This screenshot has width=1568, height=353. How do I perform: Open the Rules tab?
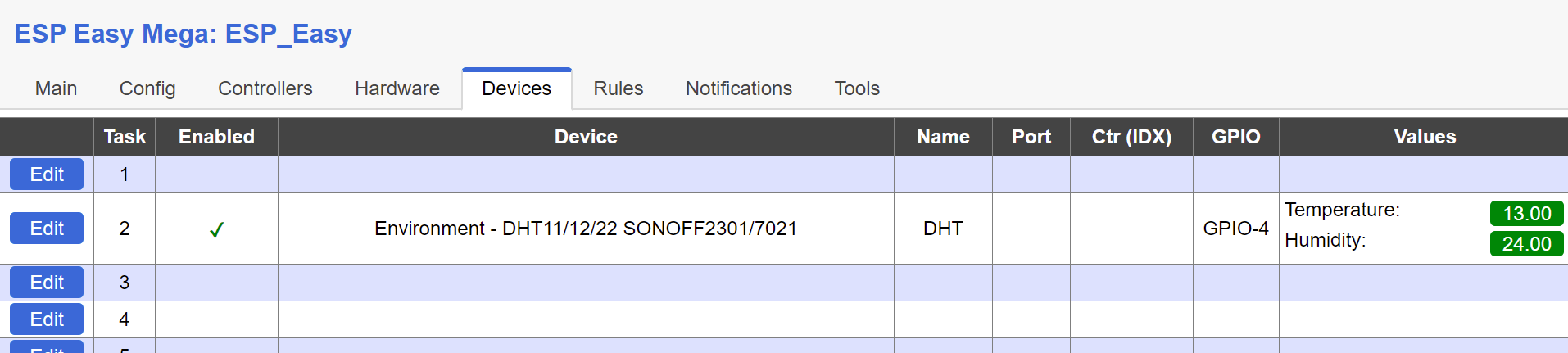coord(618,88)
